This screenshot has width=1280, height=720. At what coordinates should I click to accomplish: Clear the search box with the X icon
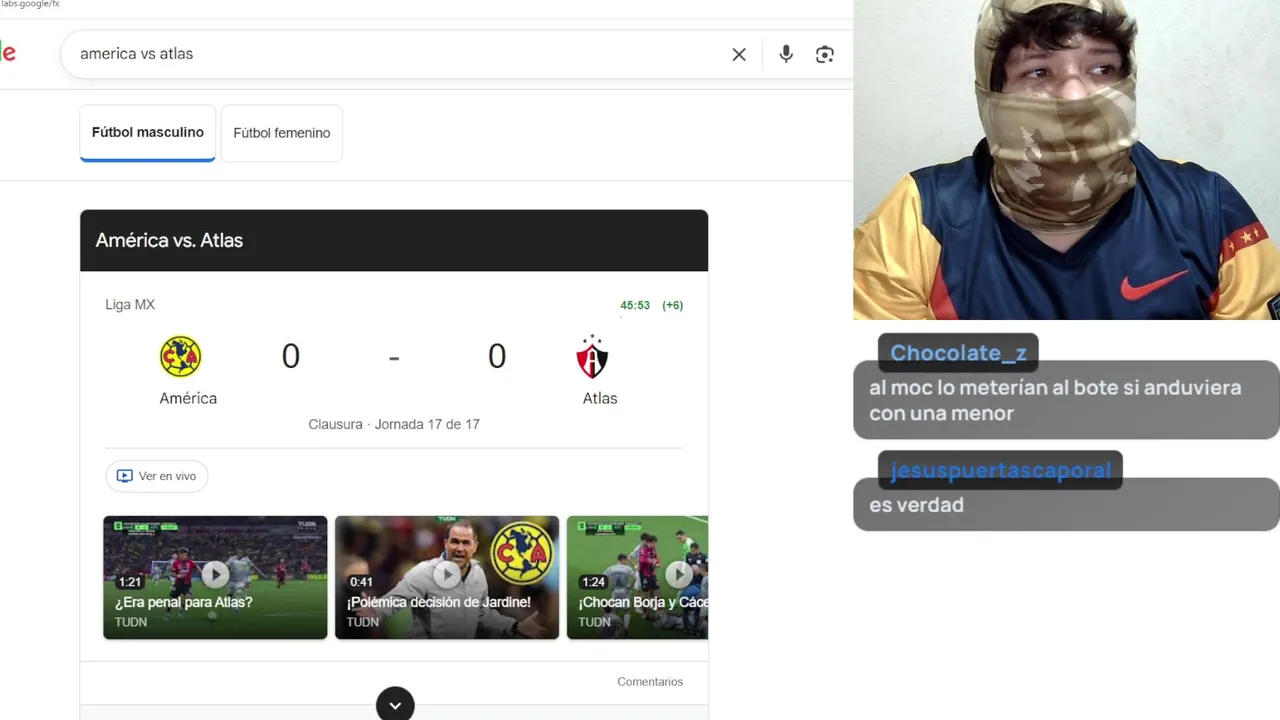click(x=739, y=54)
